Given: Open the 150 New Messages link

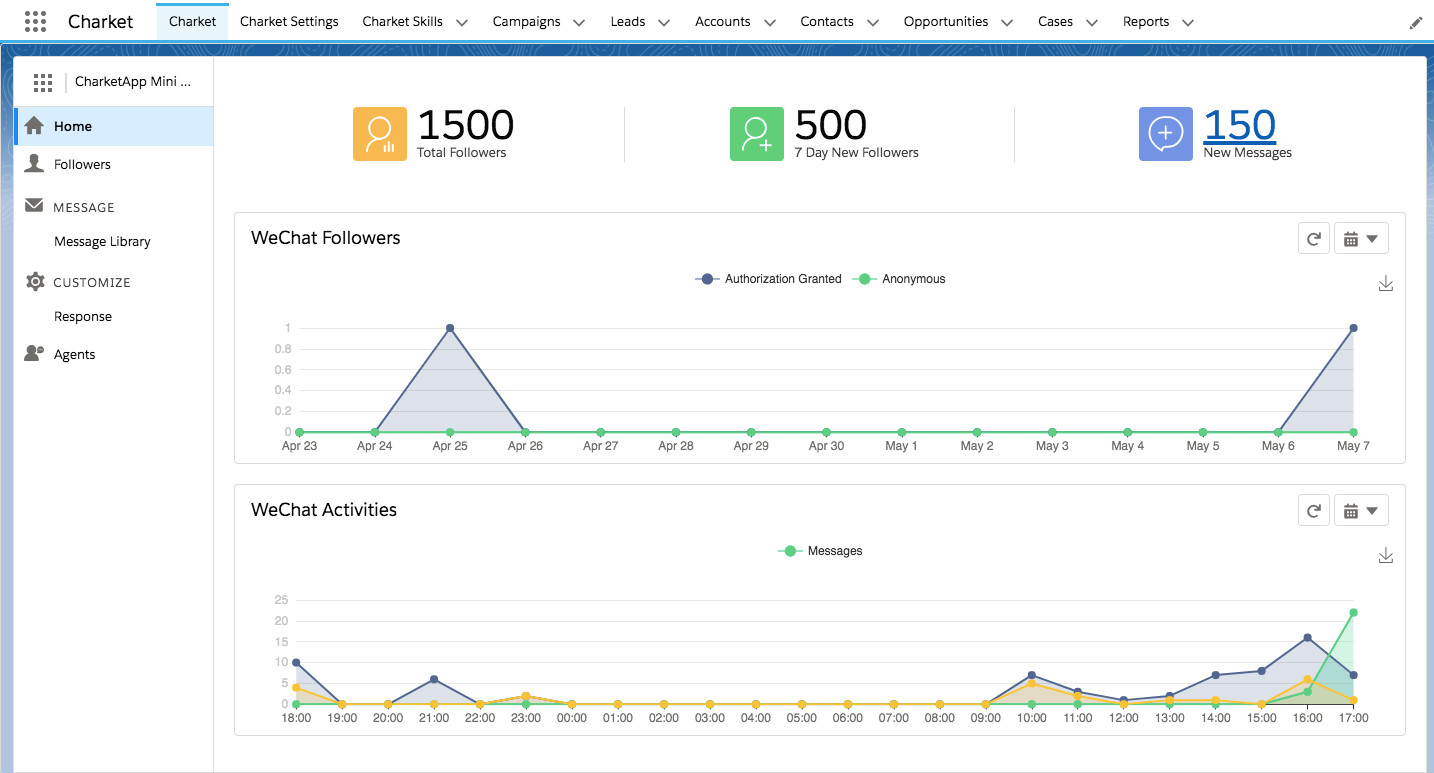Looking at the screenshot, I should click(x=1239, y=126).
